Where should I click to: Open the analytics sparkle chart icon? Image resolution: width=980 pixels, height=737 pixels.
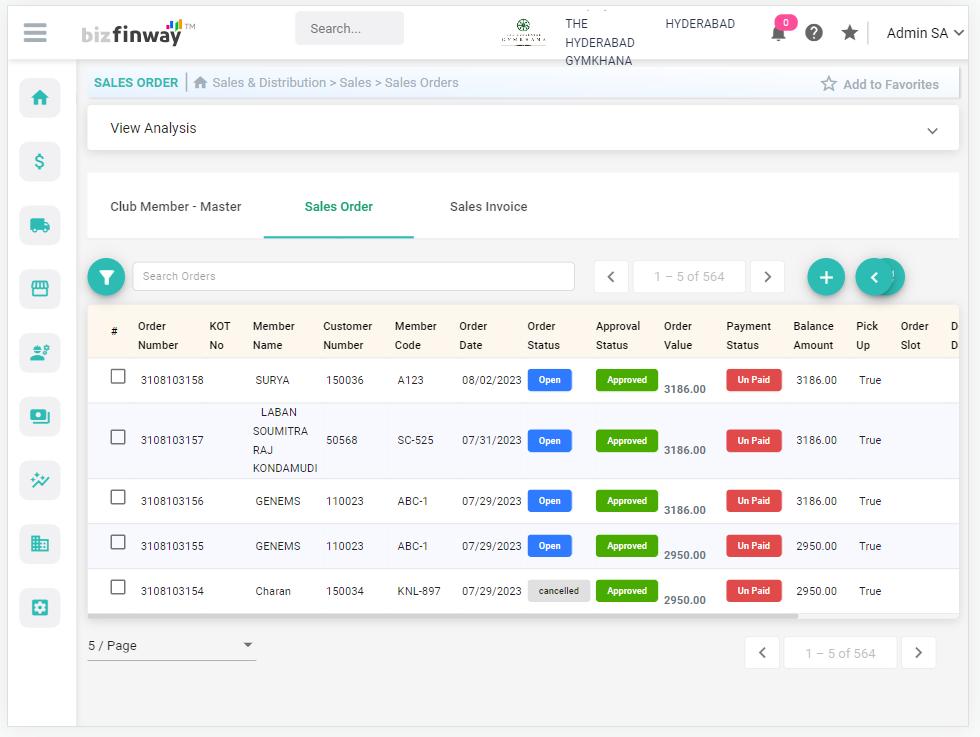pos(40,480)
